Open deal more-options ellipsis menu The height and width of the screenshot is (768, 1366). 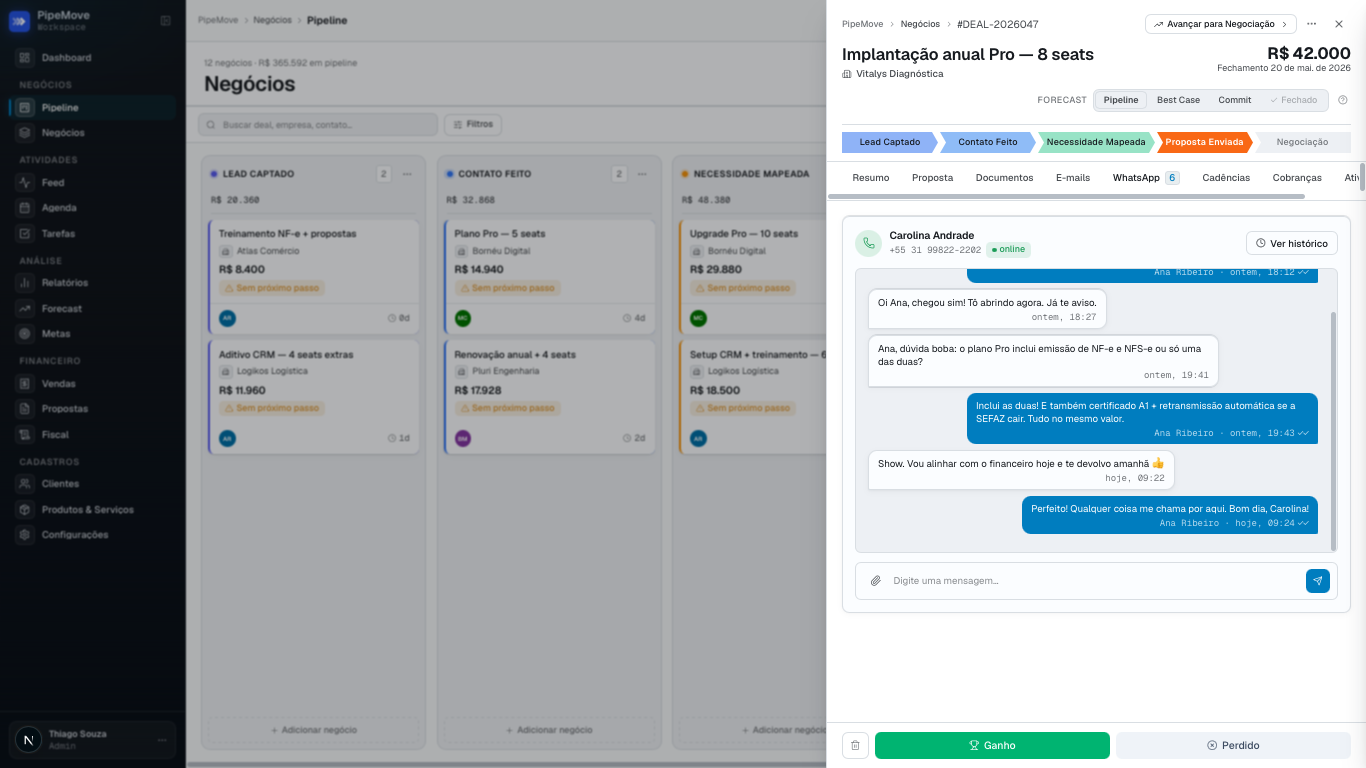1311,24
